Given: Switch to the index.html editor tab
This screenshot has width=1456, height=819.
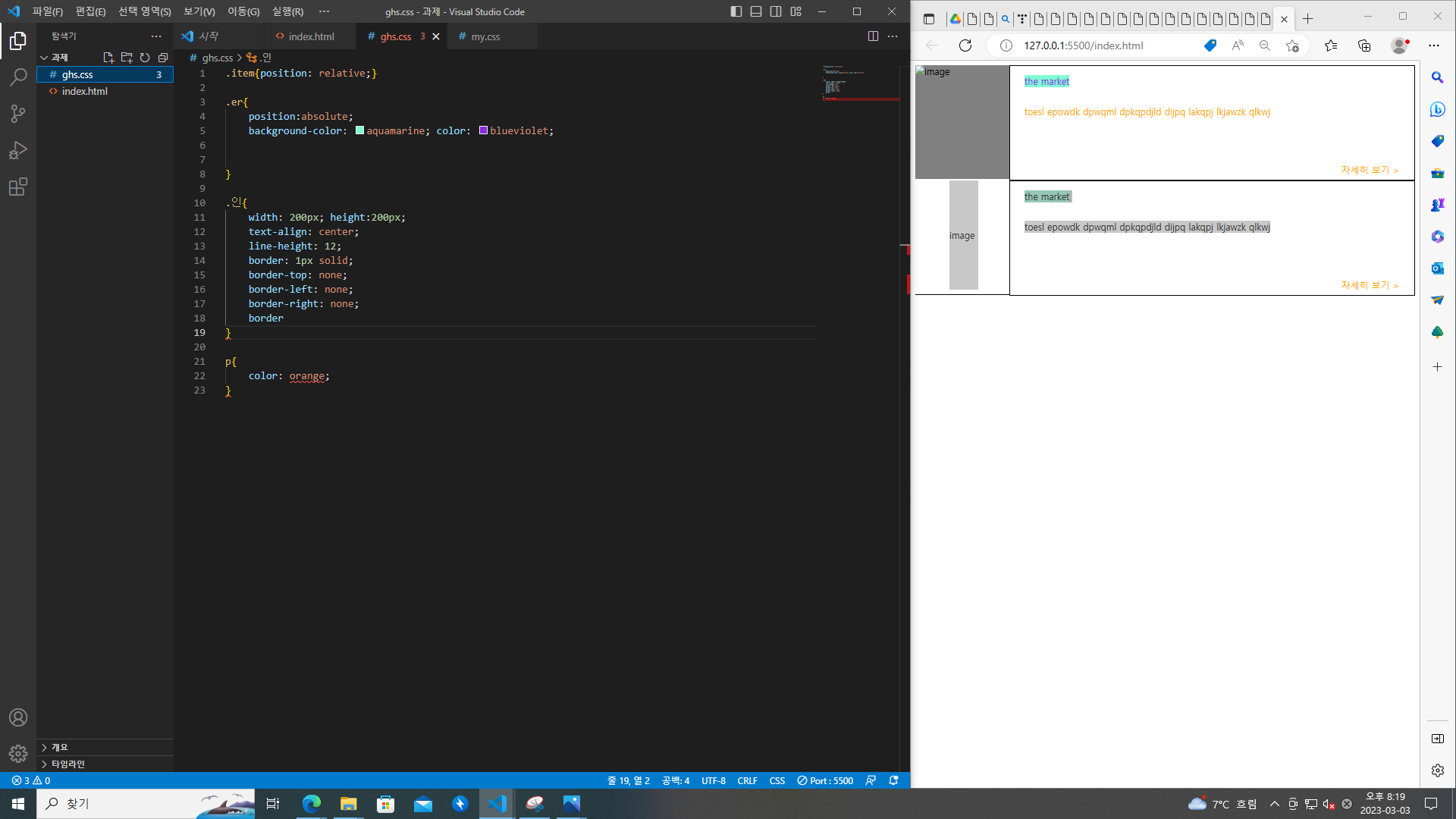Looking at the screenshot, I should (311, 36).
